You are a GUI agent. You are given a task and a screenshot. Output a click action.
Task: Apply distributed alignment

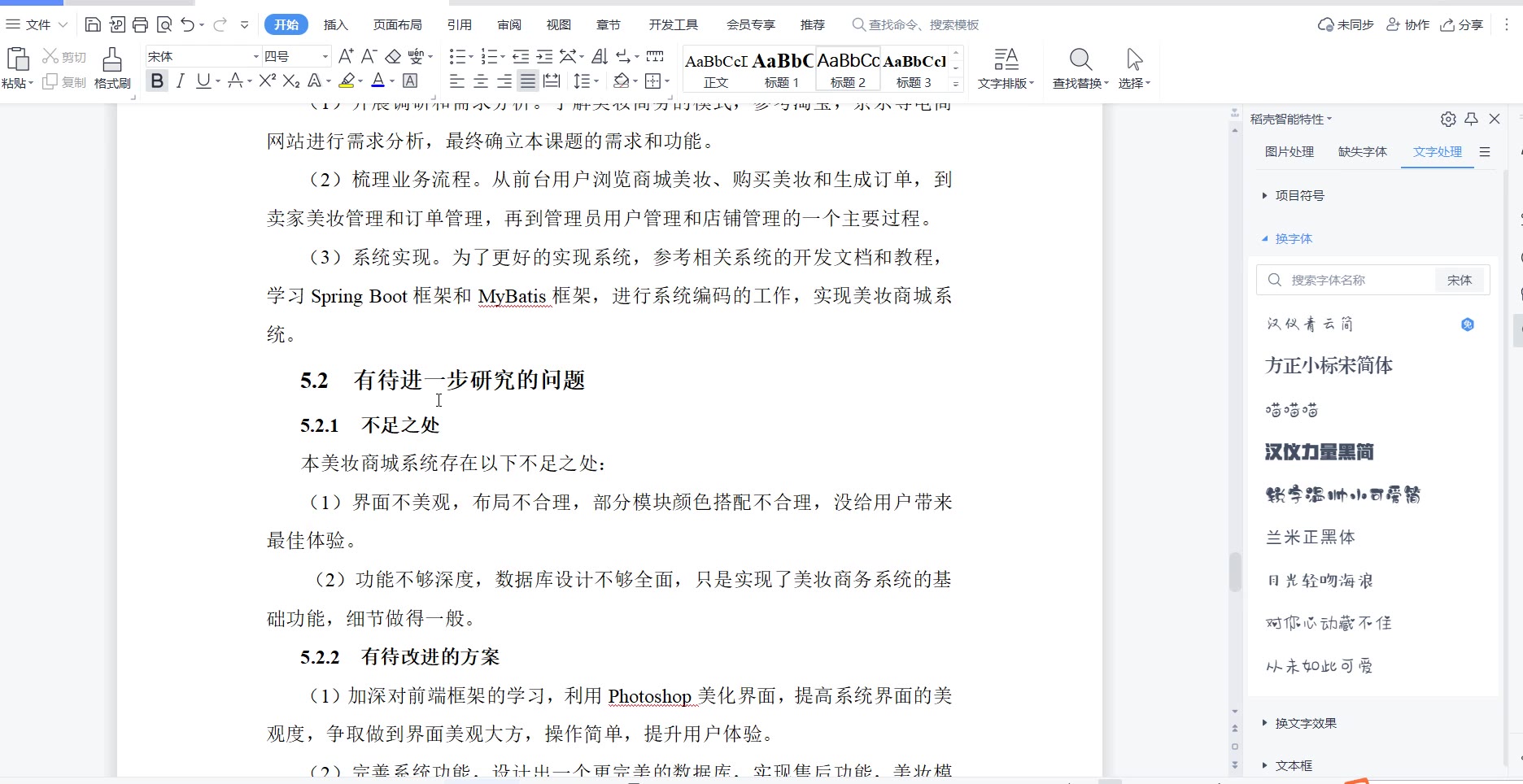point(552,81)
